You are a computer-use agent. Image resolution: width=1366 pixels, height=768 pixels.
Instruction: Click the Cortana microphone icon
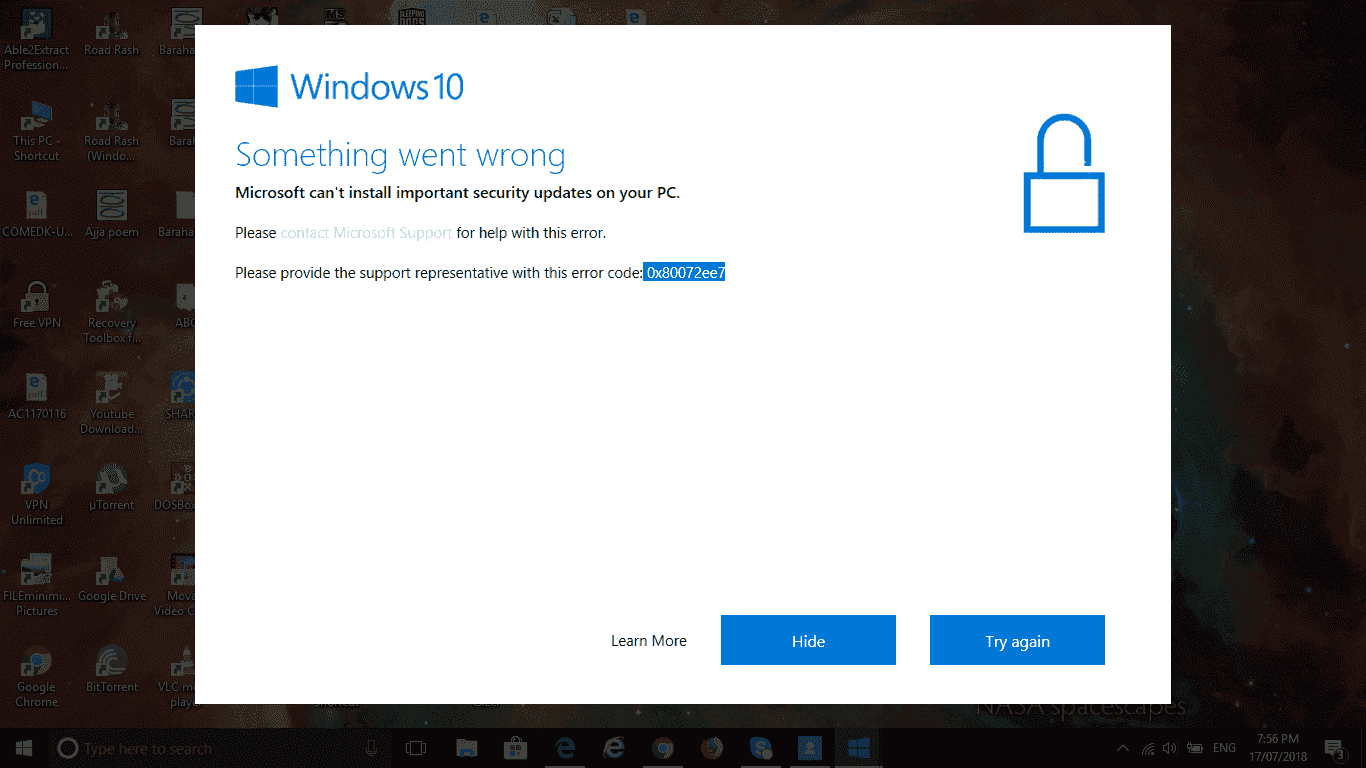(x=372, y=748)
